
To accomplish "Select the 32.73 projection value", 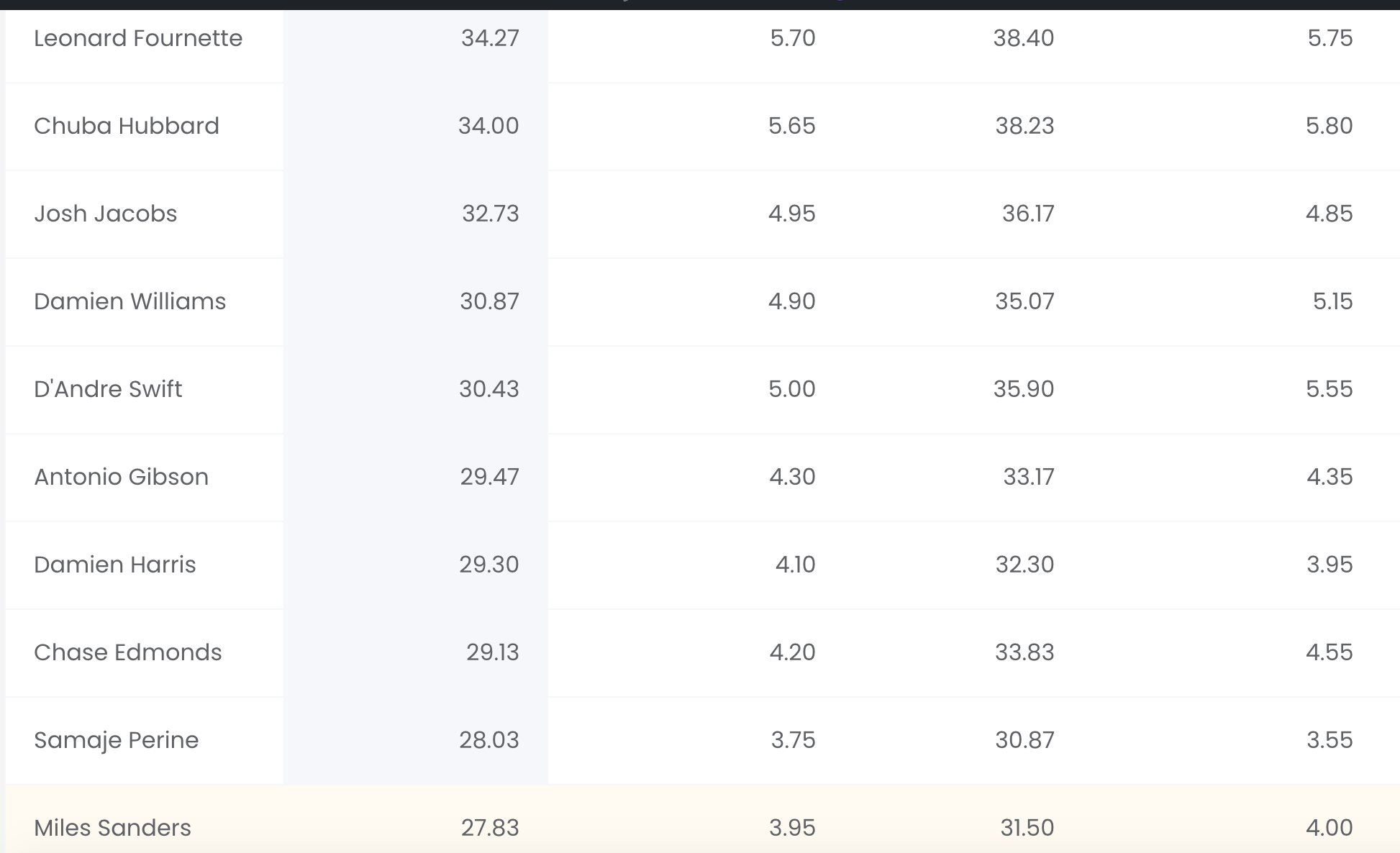I will 491,214.
